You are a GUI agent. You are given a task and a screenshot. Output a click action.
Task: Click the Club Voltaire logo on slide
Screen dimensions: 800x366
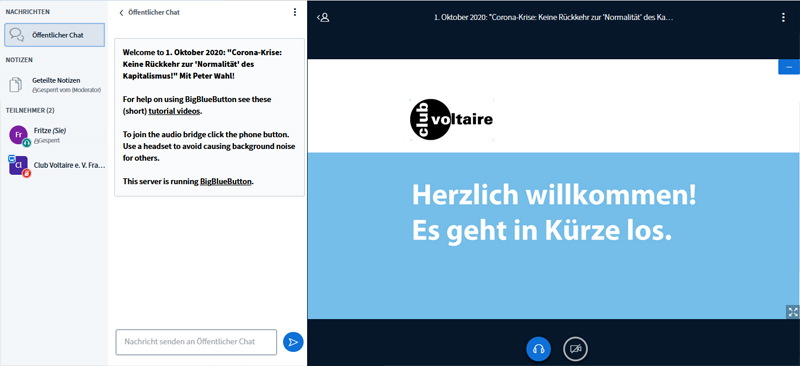(452, 119)
